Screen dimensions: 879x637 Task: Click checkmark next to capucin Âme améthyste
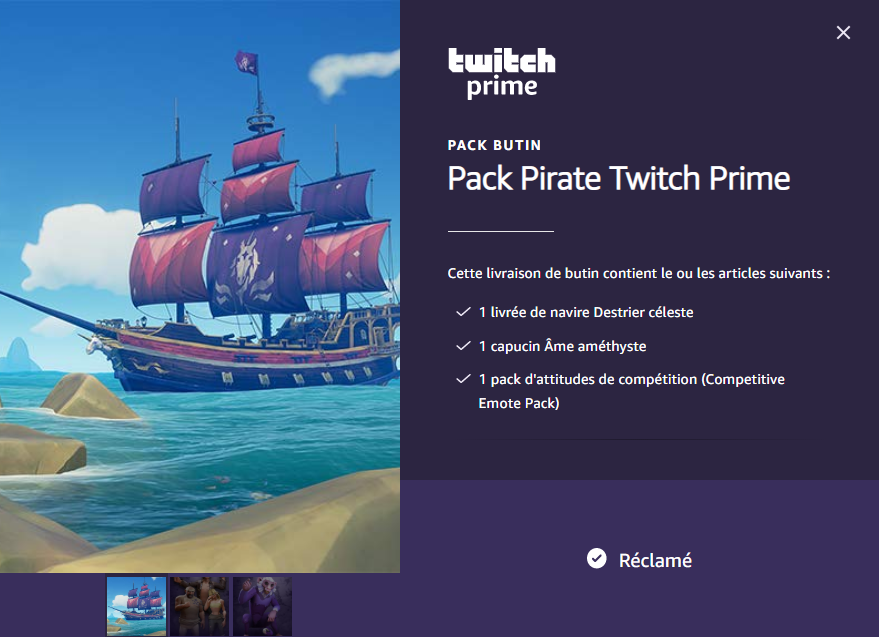pos(463,346)
